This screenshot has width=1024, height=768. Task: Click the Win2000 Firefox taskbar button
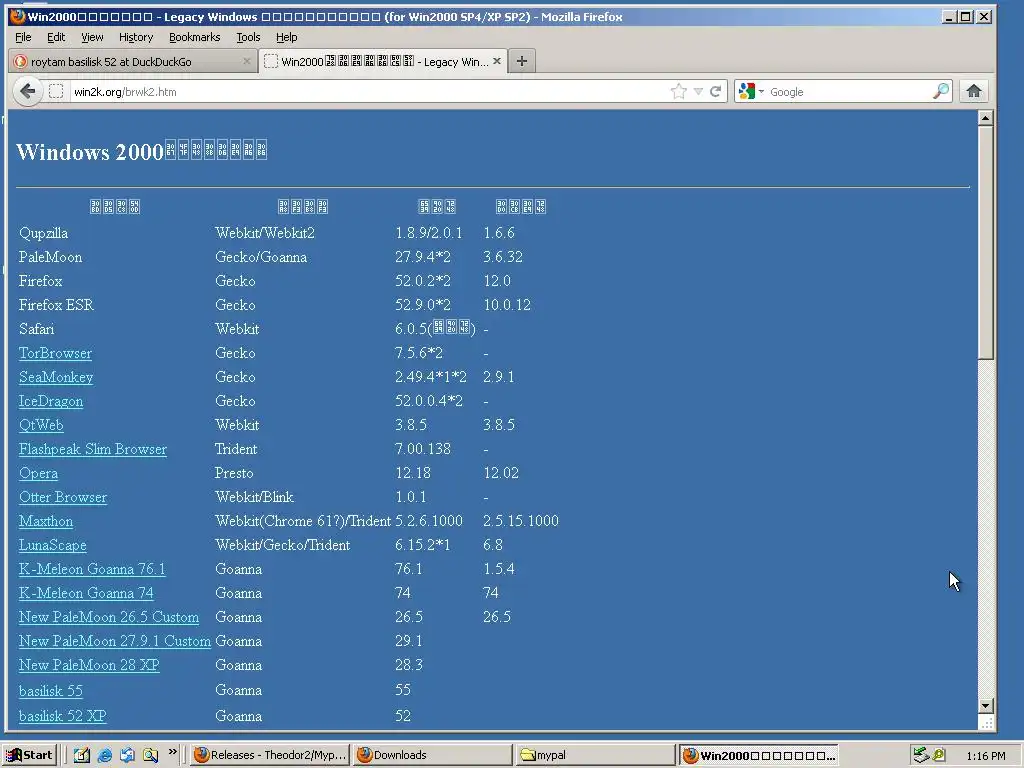759,755
